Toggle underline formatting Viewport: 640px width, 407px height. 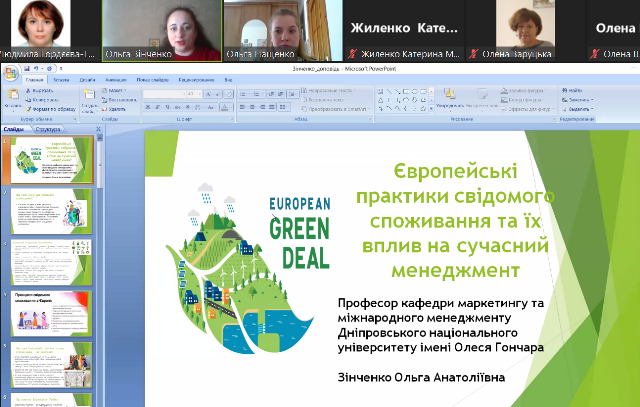tap(167, 107)
